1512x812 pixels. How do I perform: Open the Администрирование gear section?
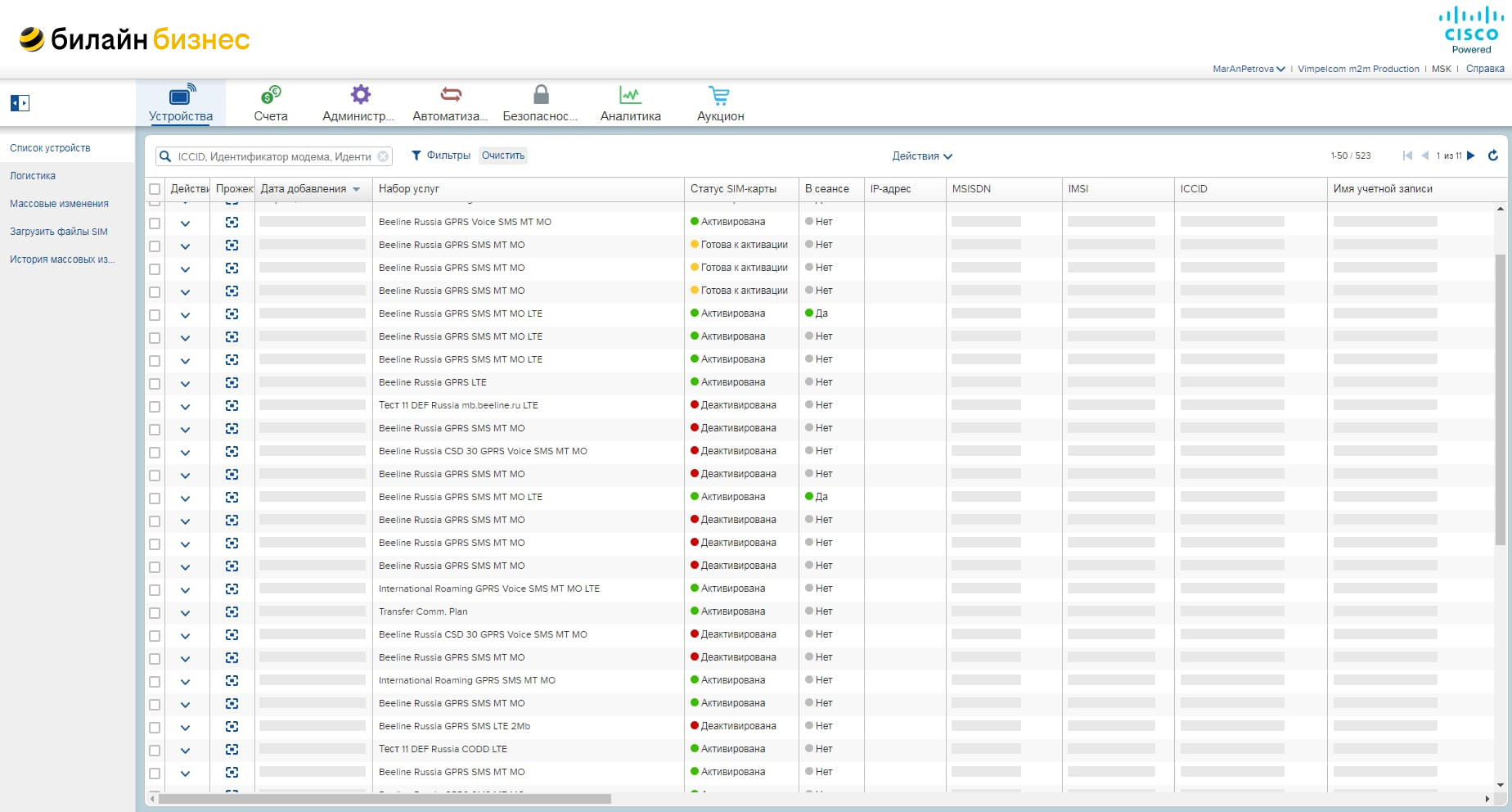358,103
